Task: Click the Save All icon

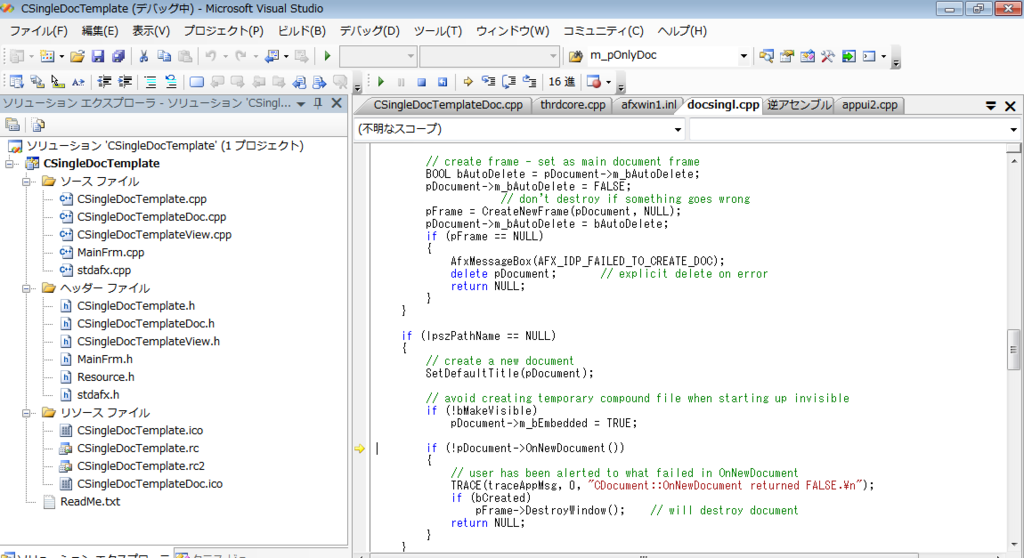Action: [x=118, y=56]
